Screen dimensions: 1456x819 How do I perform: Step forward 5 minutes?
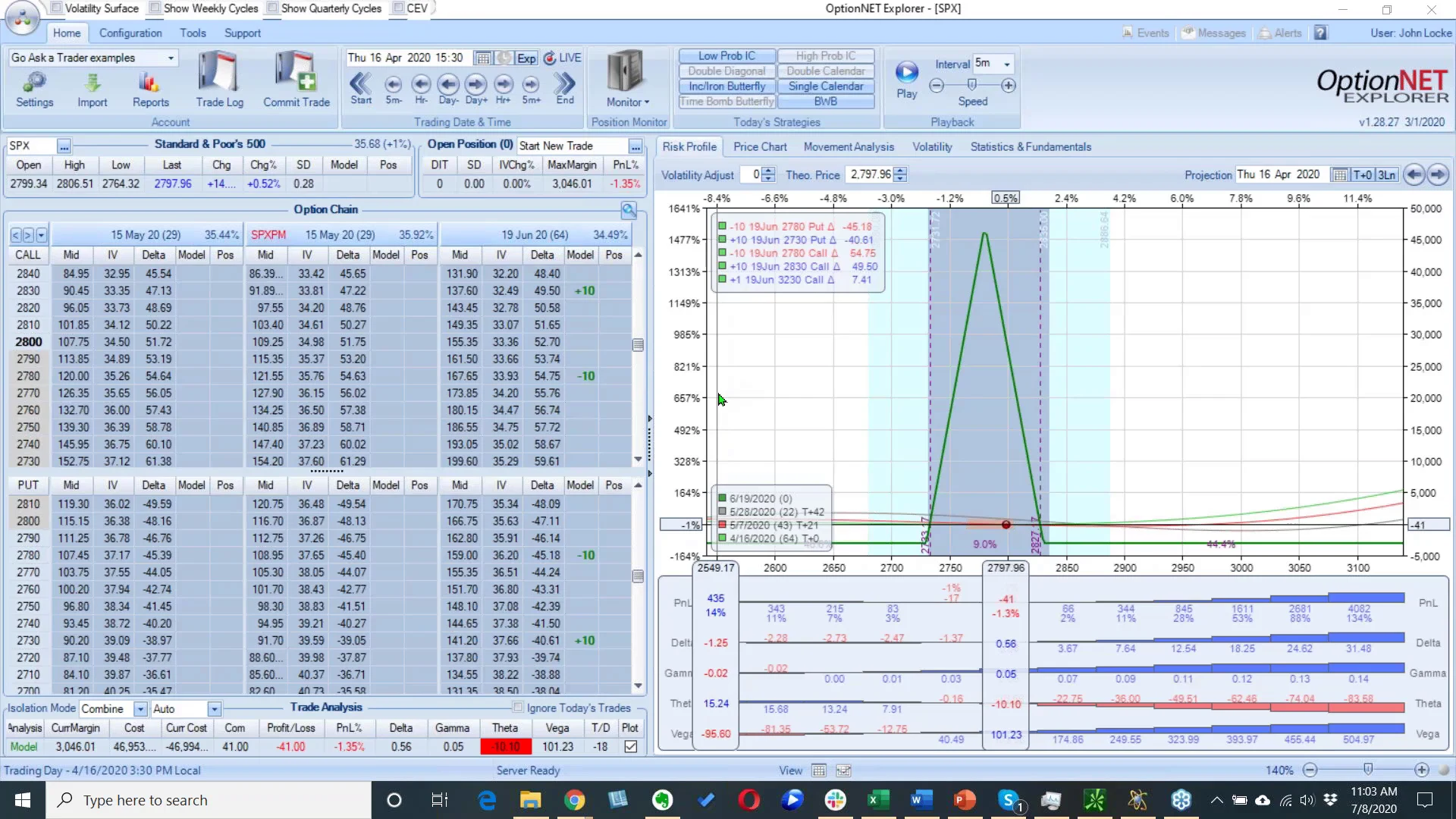531,88
